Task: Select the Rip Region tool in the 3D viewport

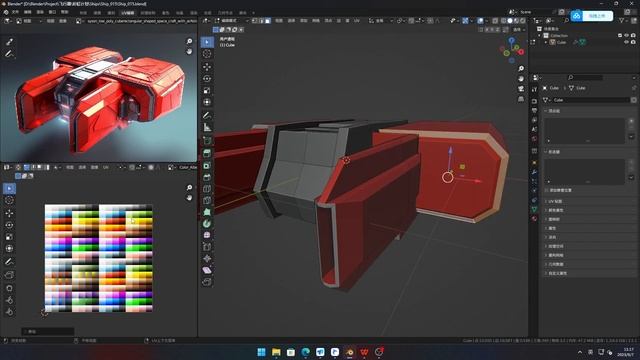Action: pos(207,282)
